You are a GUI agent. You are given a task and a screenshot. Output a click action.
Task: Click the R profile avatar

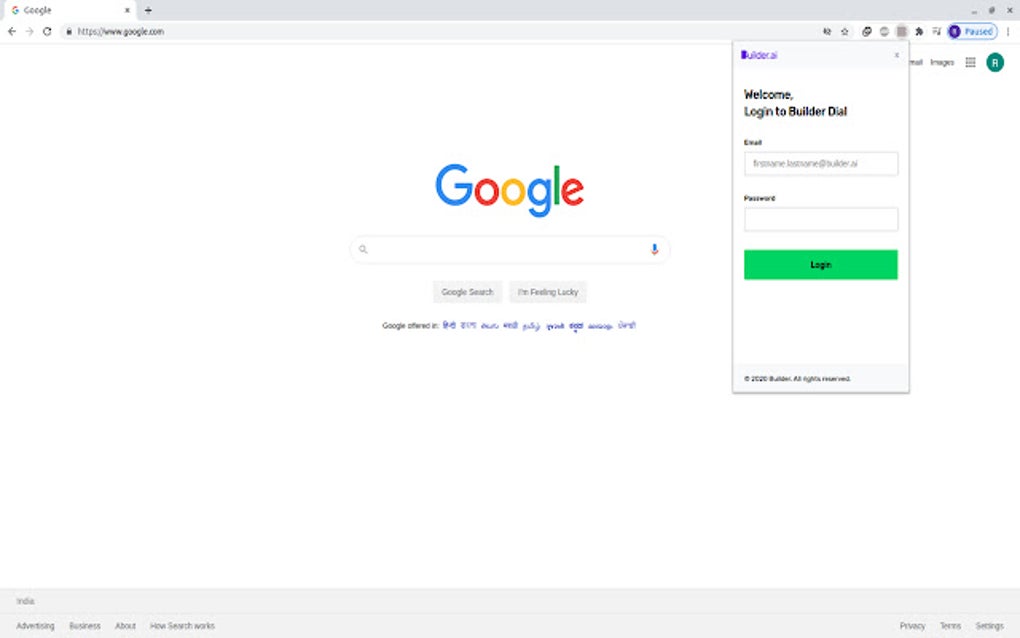(994, 62)
